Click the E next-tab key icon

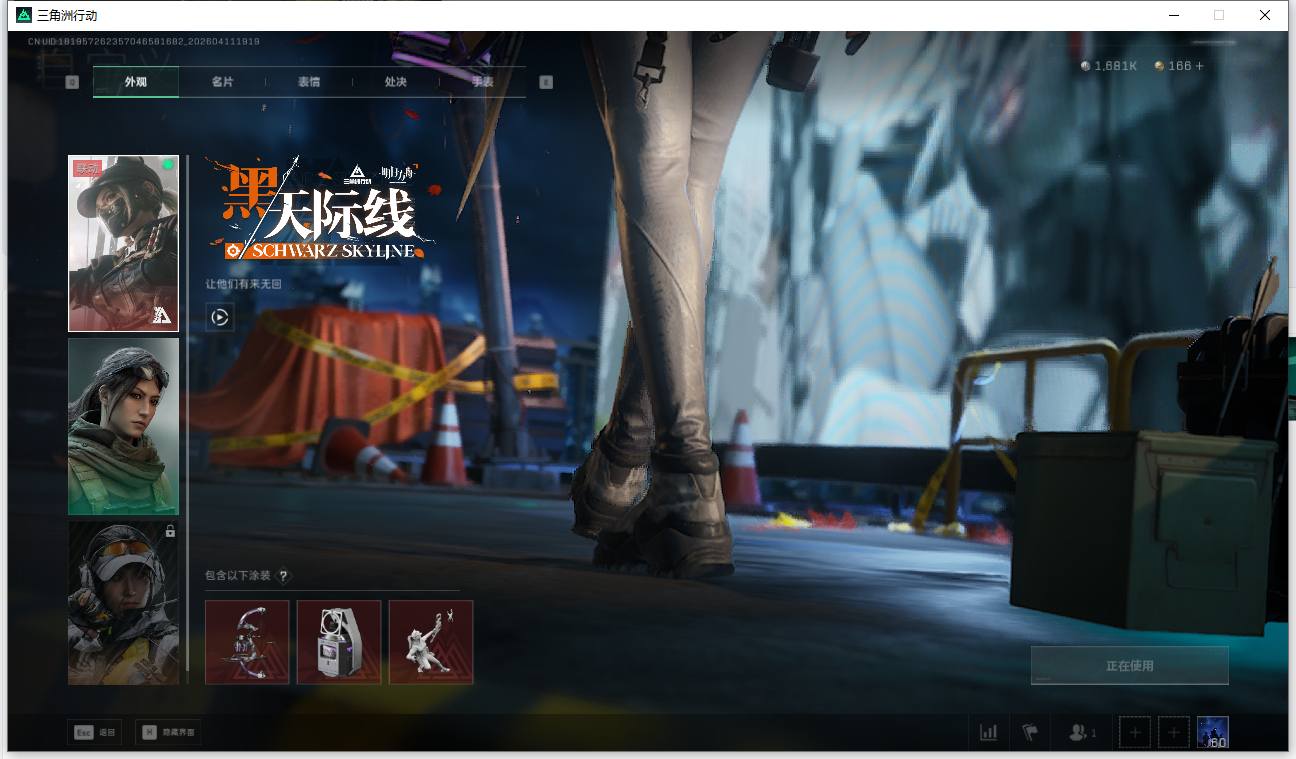(546, 82)
